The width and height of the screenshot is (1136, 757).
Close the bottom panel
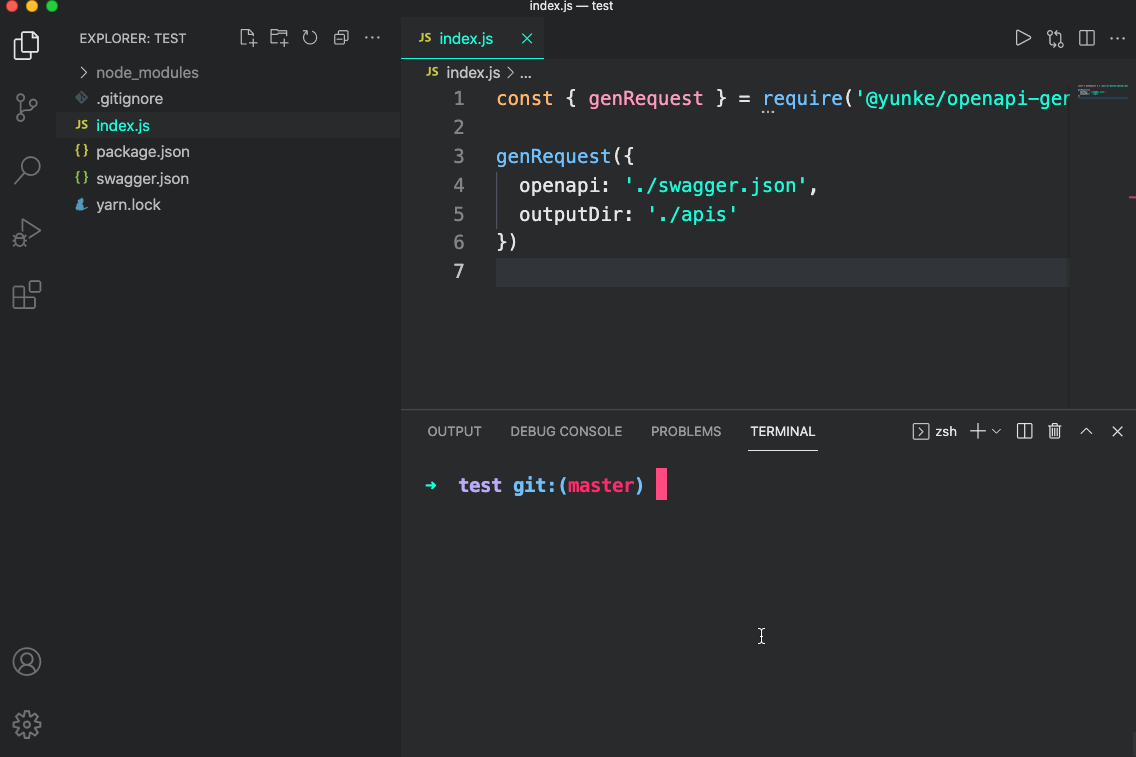1117,432
